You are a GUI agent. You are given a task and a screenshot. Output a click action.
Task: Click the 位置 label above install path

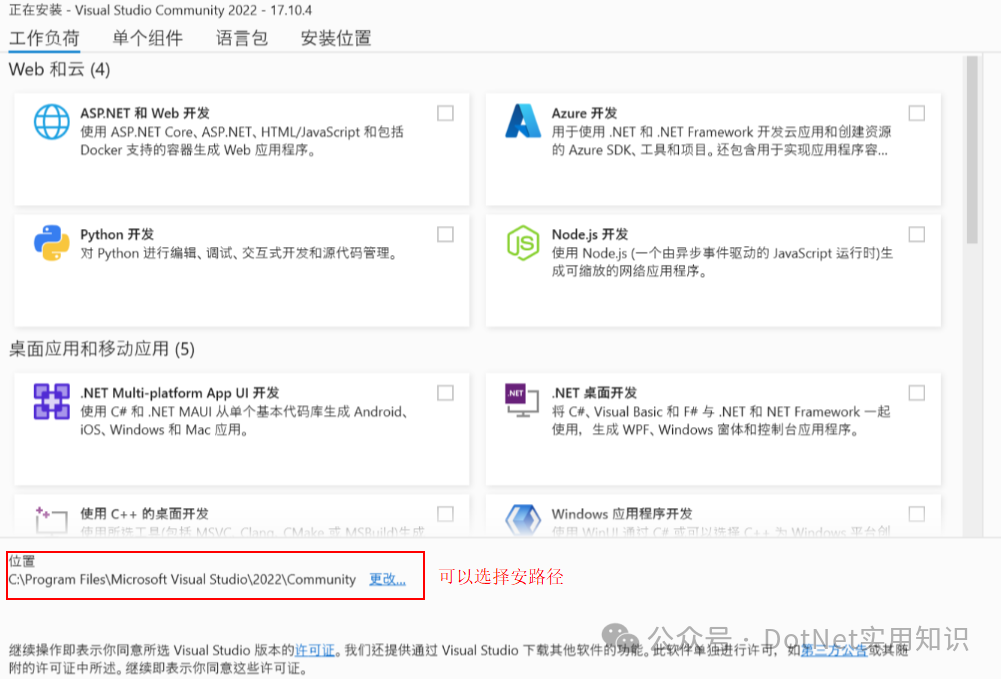click(x=22, y=562)
